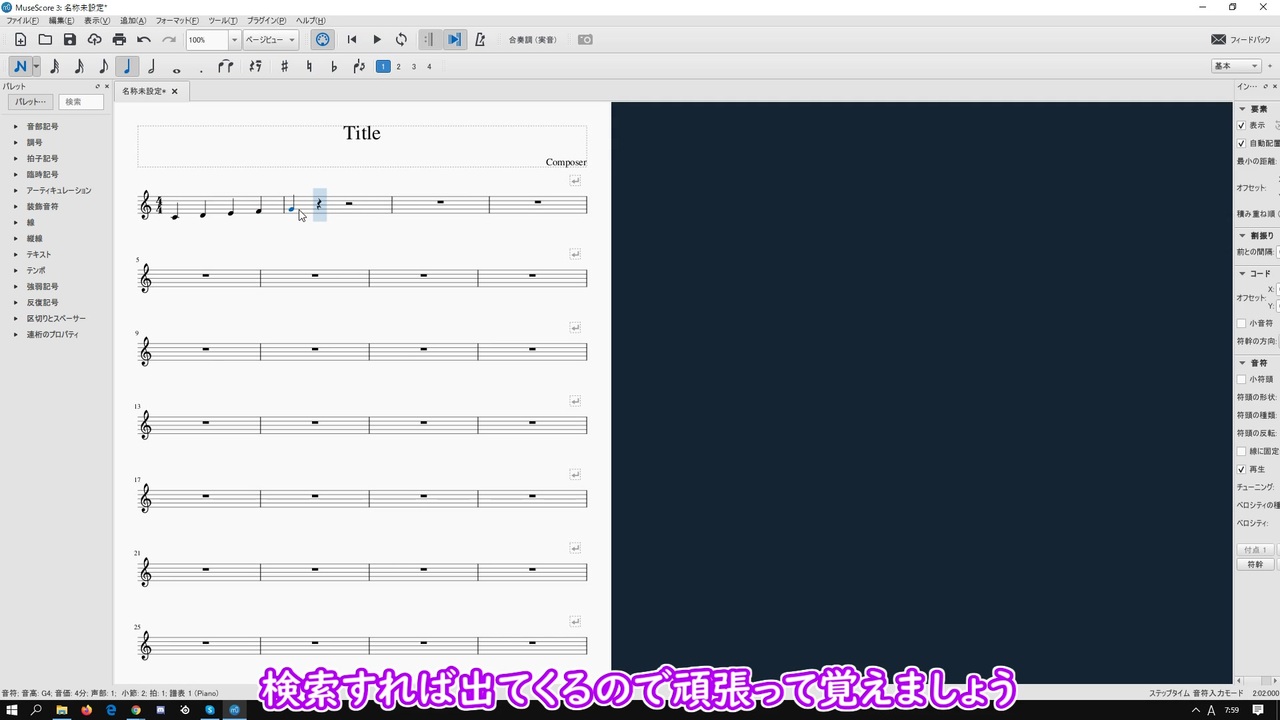Screen dimensions: 1280x720
Task: Click flip direction icon
Action: [359, 67]
